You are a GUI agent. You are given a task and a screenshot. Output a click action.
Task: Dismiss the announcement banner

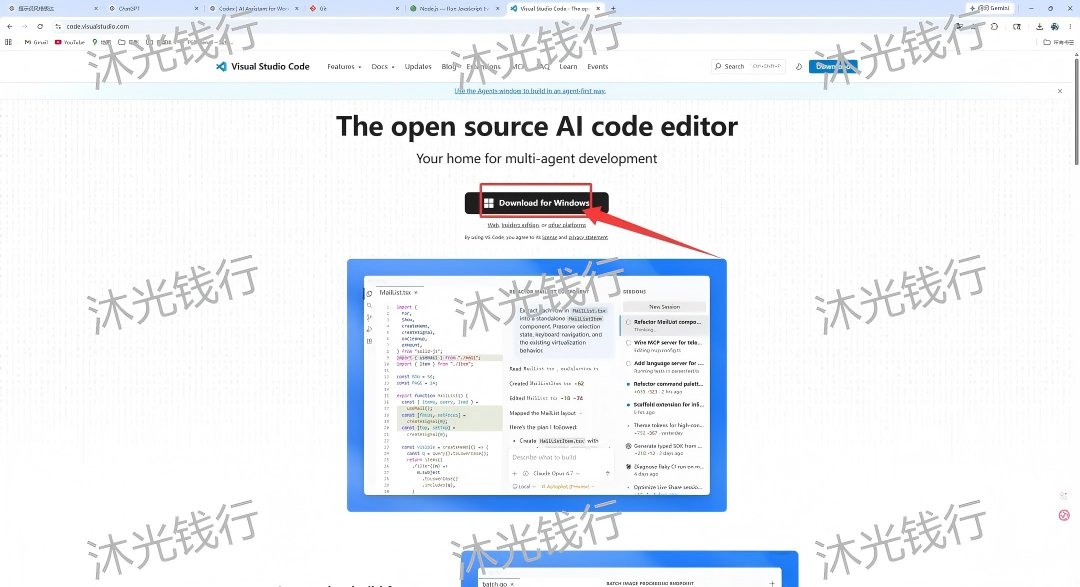[x=1059, y=91]
